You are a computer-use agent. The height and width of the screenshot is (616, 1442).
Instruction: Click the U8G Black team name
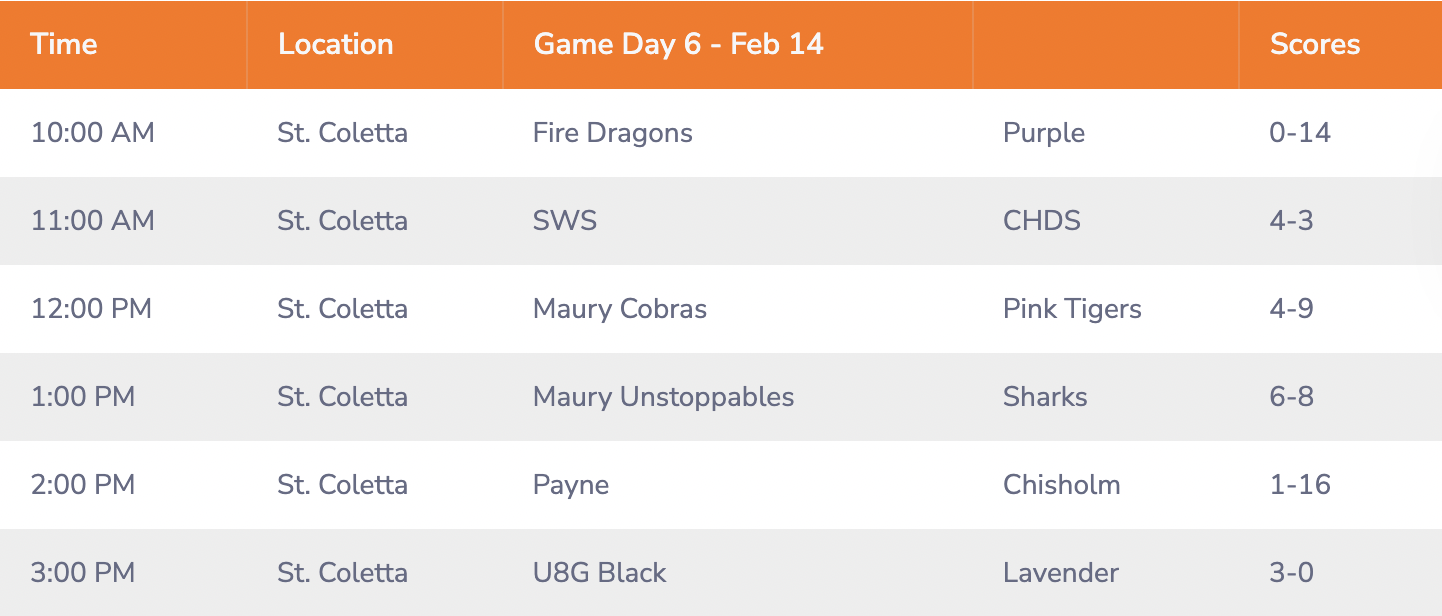pyautogui.click(x=599, y=573)
